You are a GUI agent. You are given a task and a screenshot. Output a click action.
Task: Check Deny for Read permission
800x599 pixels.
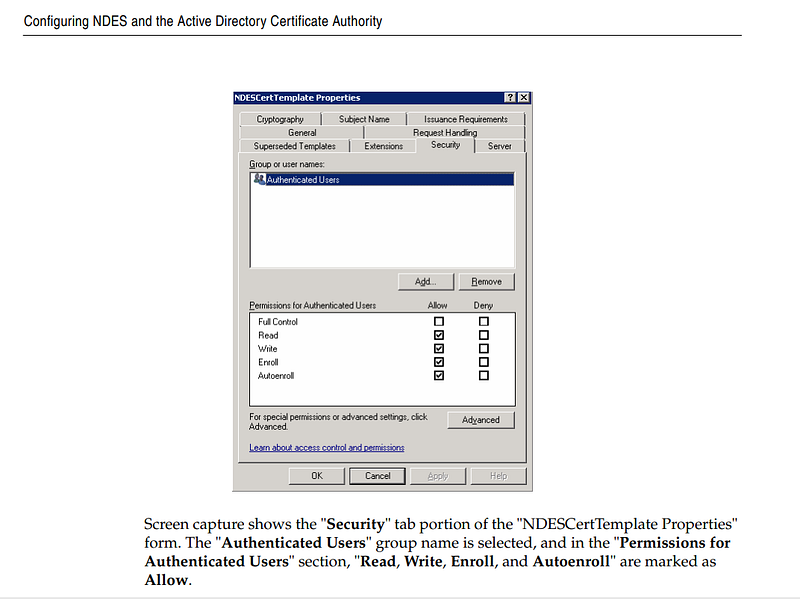tap(484, 335)
